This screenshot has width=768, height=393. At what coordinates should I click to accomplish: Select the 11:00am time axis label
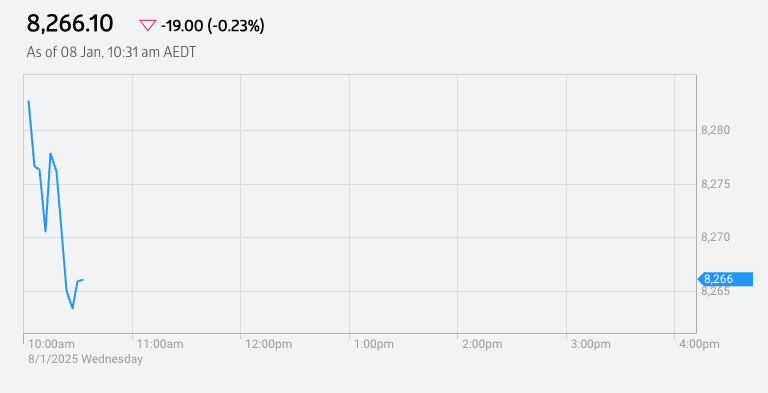[x=160, y=344]
